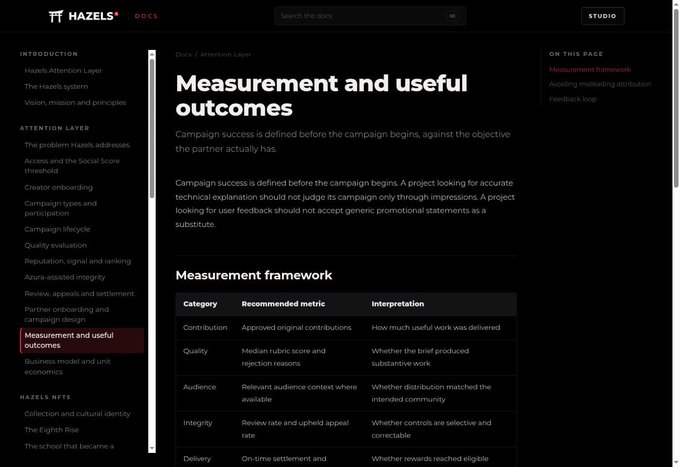Image resolution: width=680 pixels, height=467 pixels.
Task: Select Measurement and useful outcomes sidebar item
Action: point(82,340)
